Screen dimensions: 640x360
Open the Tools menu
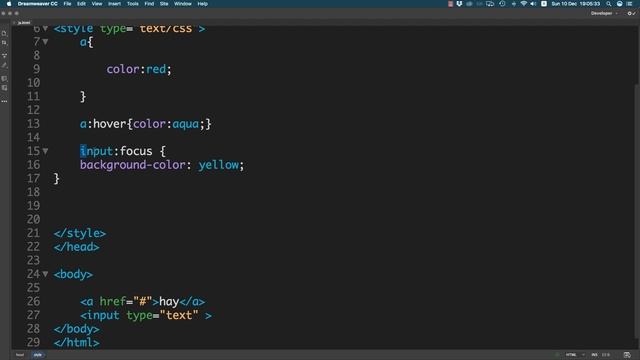click(x=133, y=4)
